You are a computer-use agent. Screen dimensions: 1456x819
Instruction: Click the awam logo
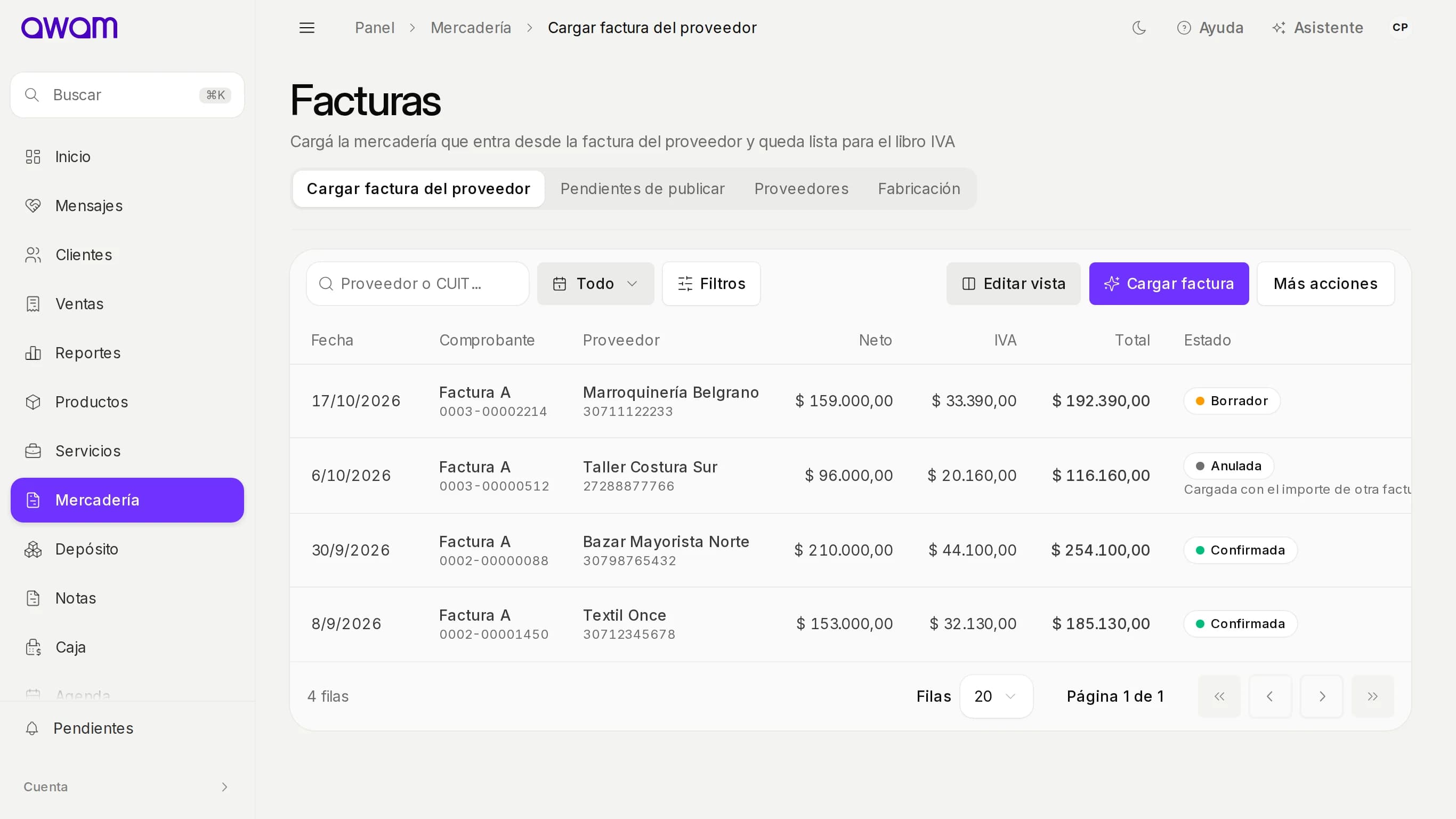[69, 28]
